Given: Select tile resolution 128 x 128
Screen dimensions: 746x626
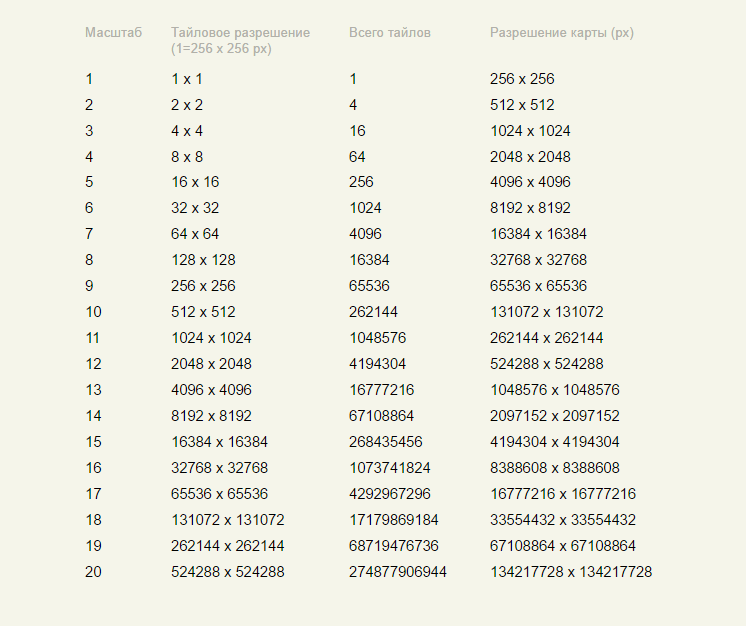Looking at the screenshot, I should 203,260.
